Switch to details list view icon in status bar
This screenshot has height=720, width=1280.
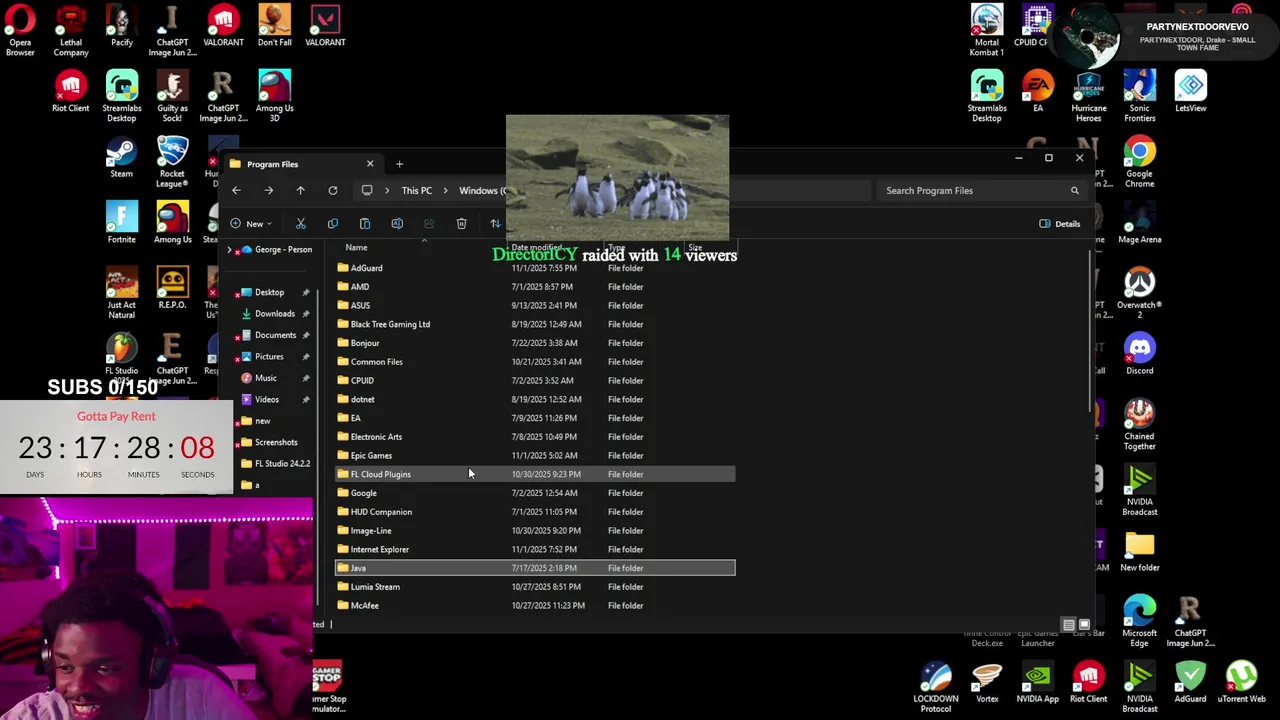tap(1068, 625)
